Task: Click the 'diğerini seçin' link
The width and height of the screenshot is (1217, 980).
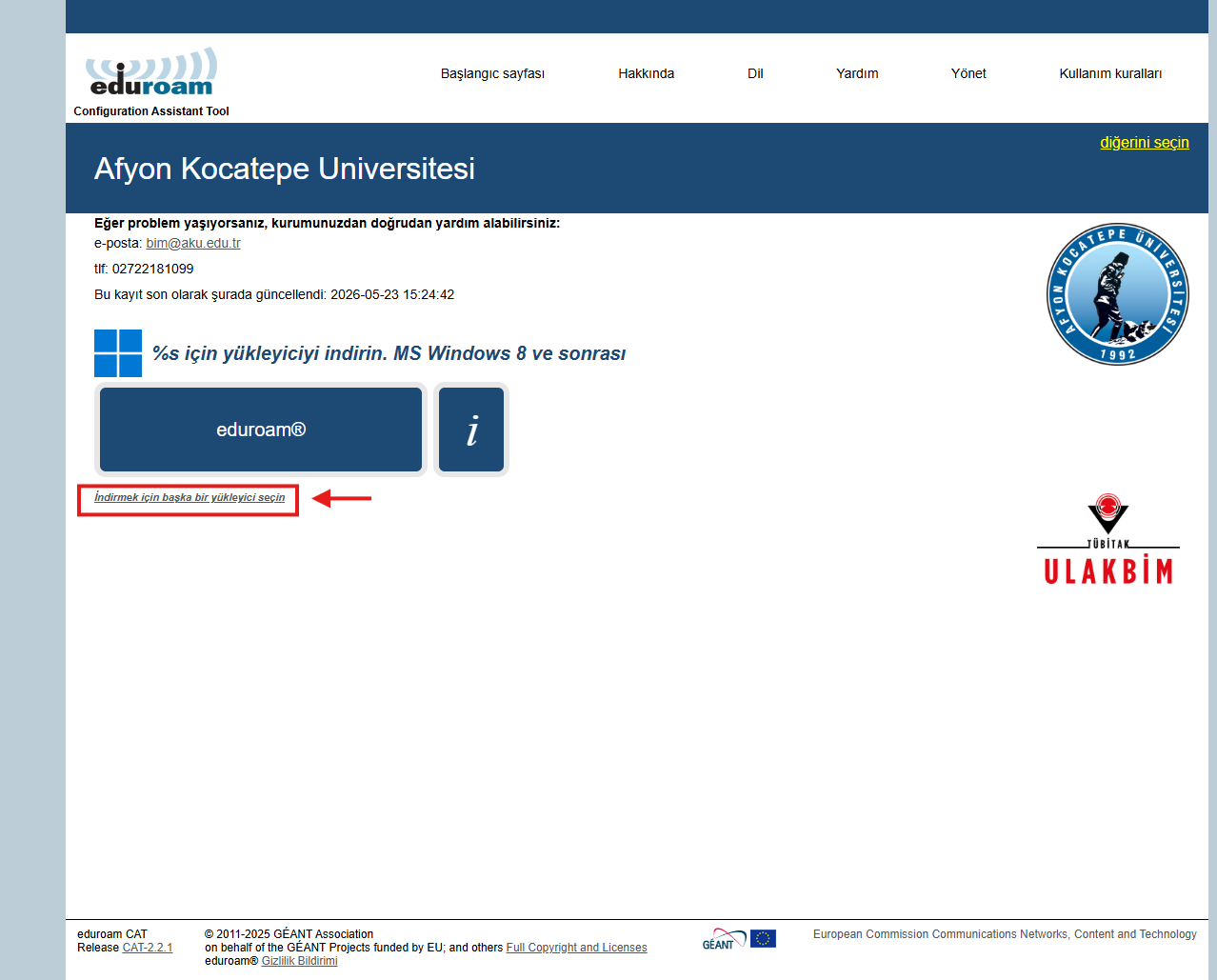Action: 1145,142
